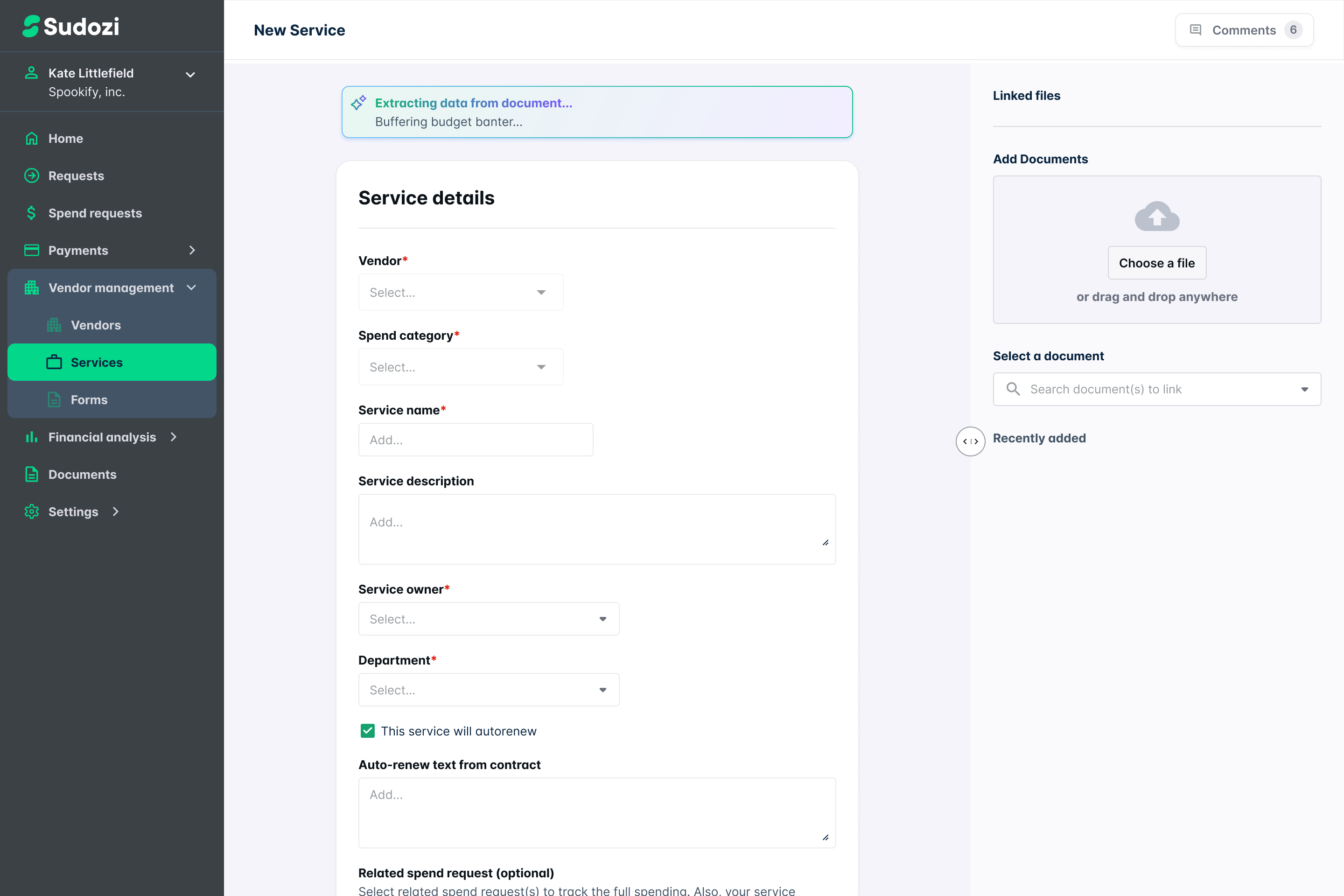Viewport: 1344px width, 896px height.
Task: Click the panel resize arrows handle
Action: [970, 441]
